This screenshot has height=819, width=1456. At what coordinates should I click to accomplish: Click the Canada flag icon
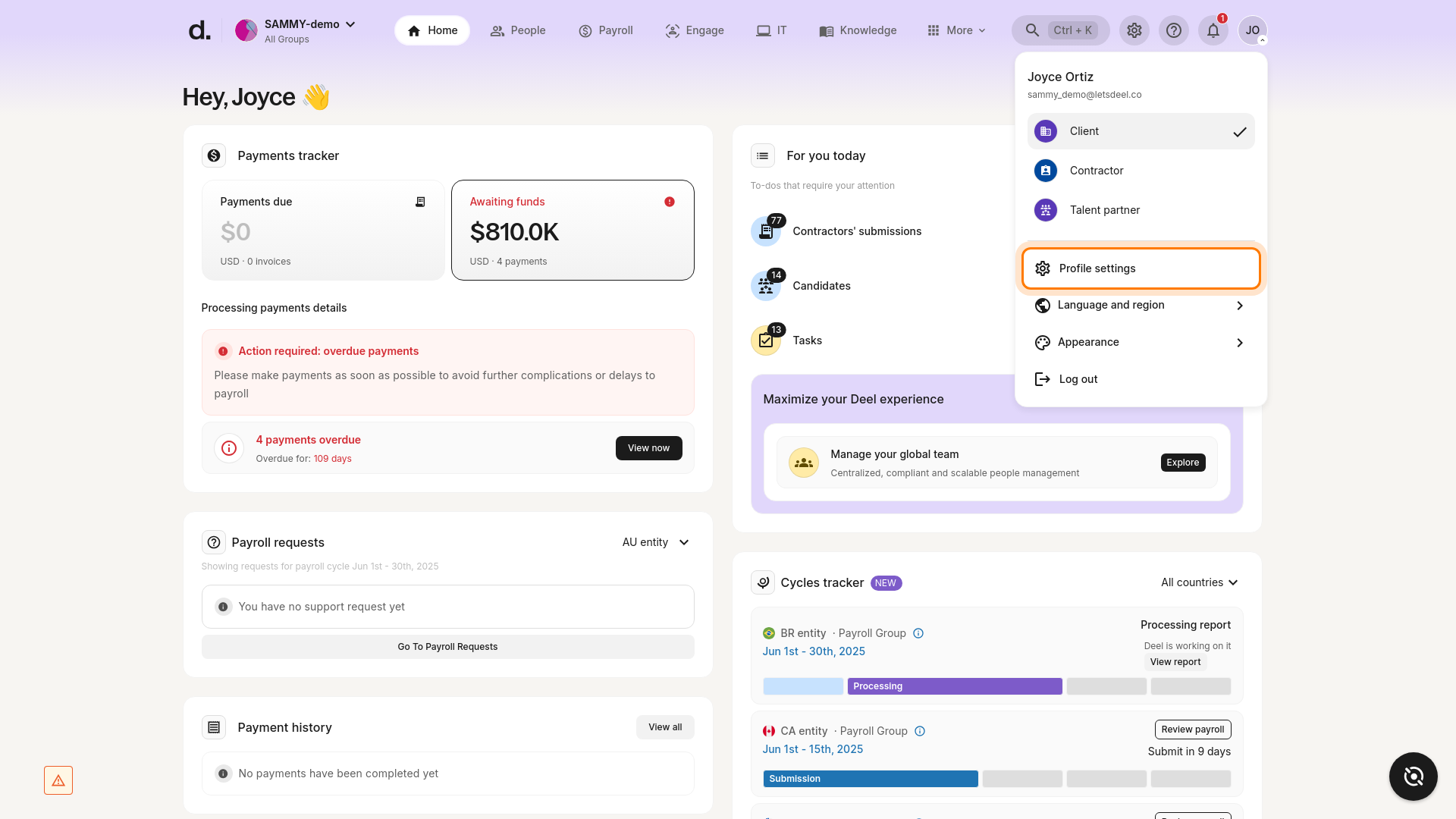click(769, 731)
